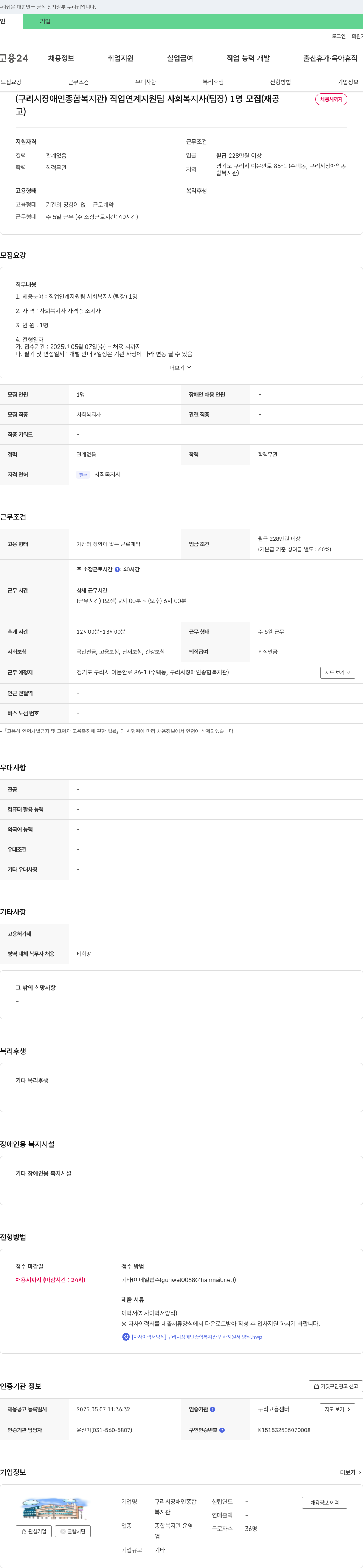Click the 채용시까지 badge
The image size is (363, 1568).
(x=331, y=99)
